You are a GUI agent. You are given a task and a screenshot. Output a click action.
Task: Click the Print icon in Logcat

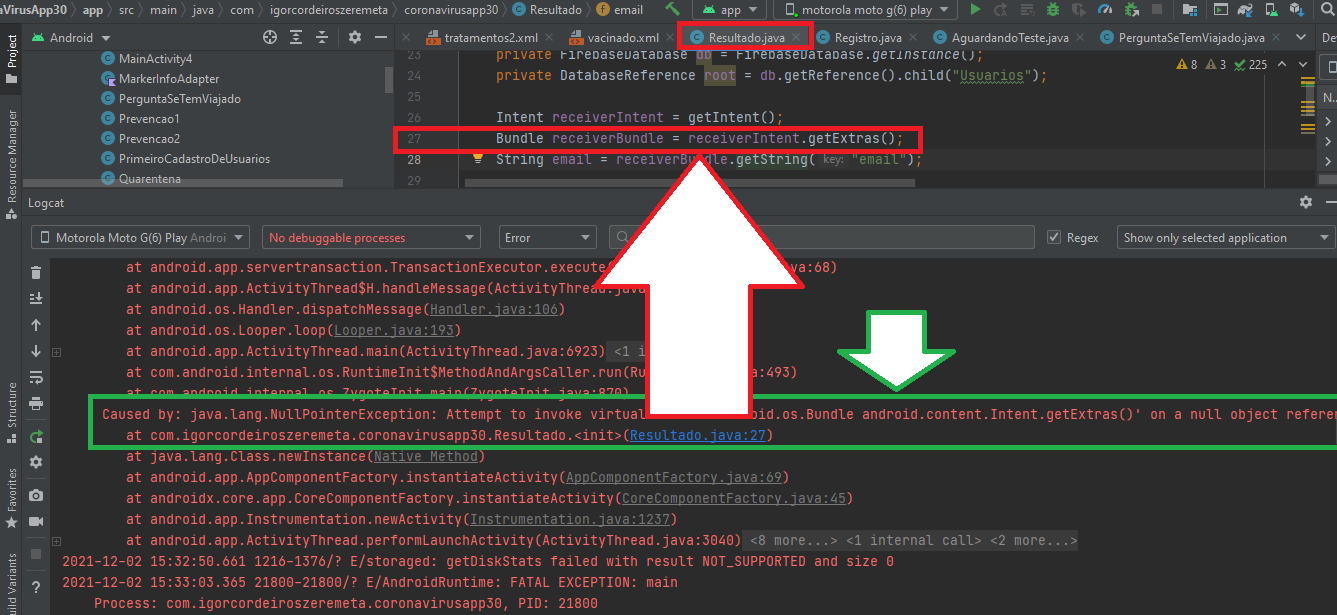(36, 403)
